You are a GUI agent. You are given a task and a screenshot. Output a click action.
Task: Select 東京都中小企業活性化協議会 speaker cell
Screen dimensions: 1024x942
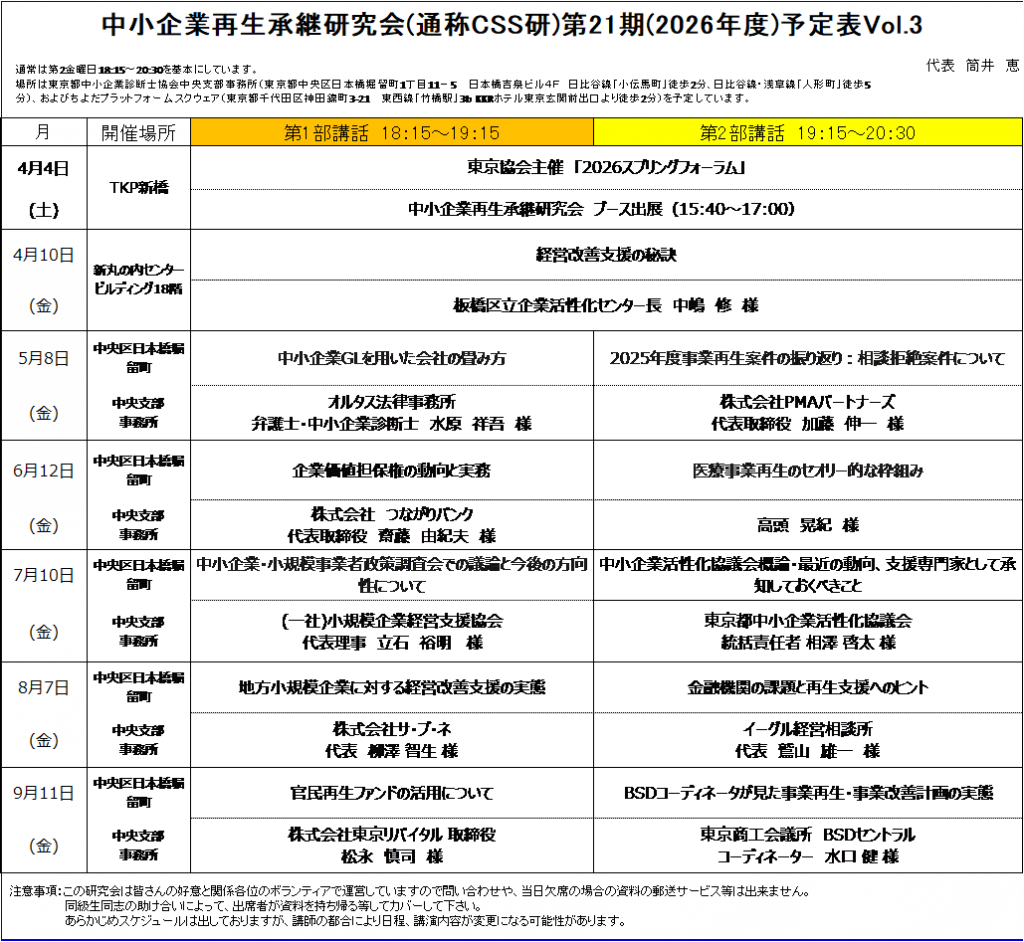tap(808, 631)
